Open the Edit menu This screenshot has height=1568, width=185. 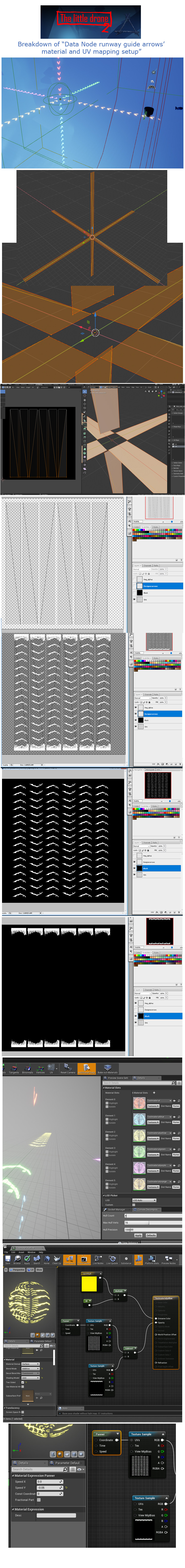coord(14,1252)
